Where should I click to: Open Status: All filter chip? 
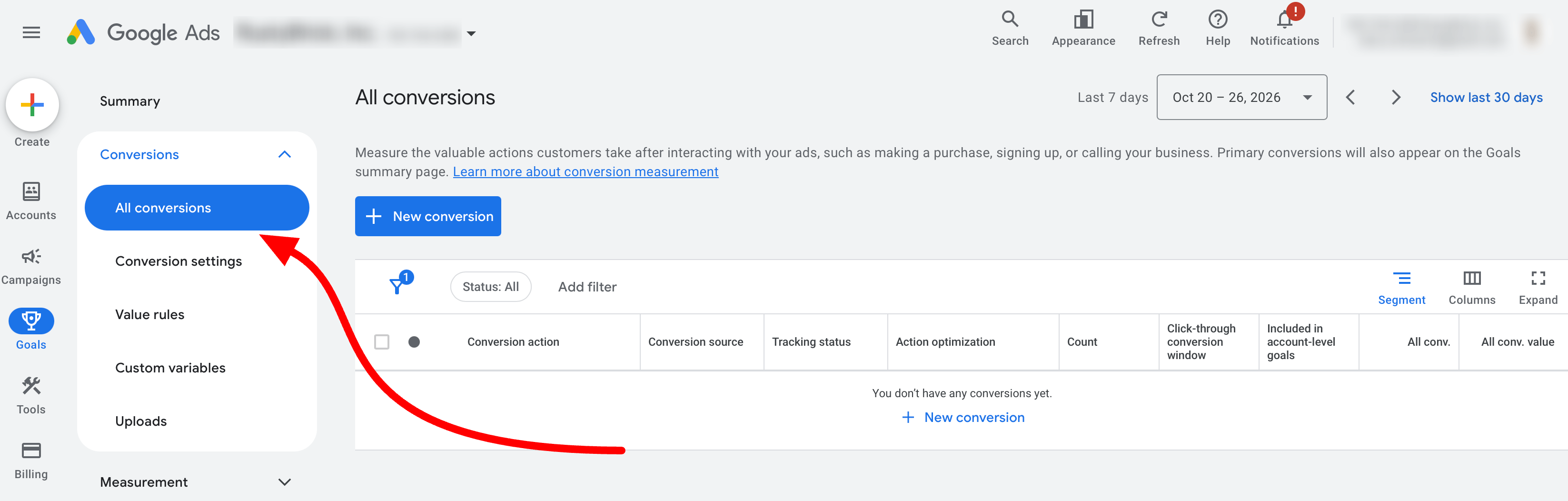(491, 287)
